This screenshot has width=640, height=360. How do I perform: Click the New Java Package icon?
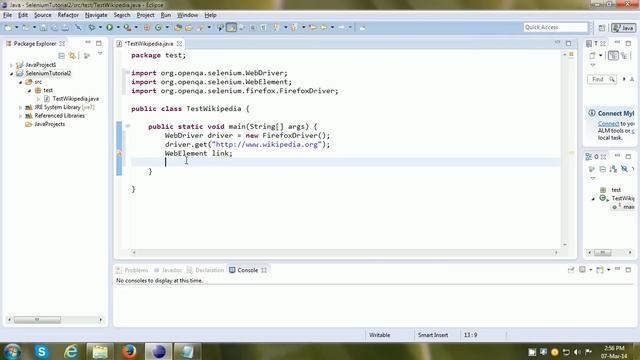point(147,27)
